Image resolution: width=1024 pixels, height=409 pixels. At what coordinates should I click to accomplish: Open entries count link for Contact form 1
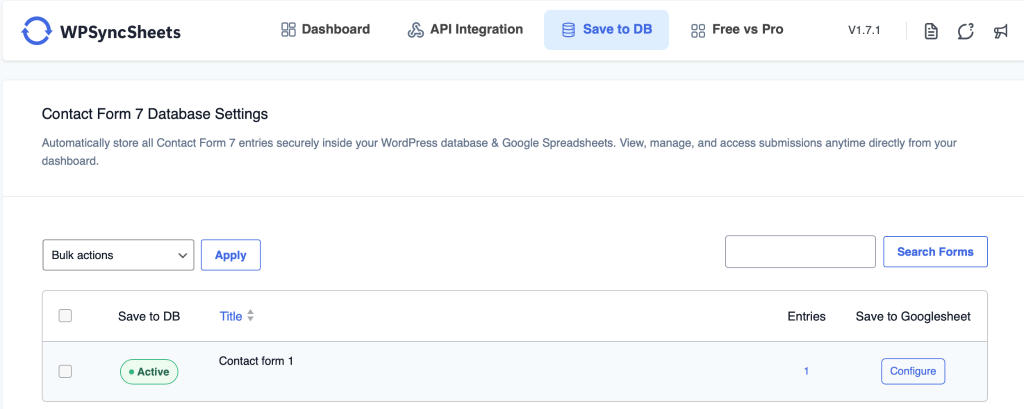806,371
